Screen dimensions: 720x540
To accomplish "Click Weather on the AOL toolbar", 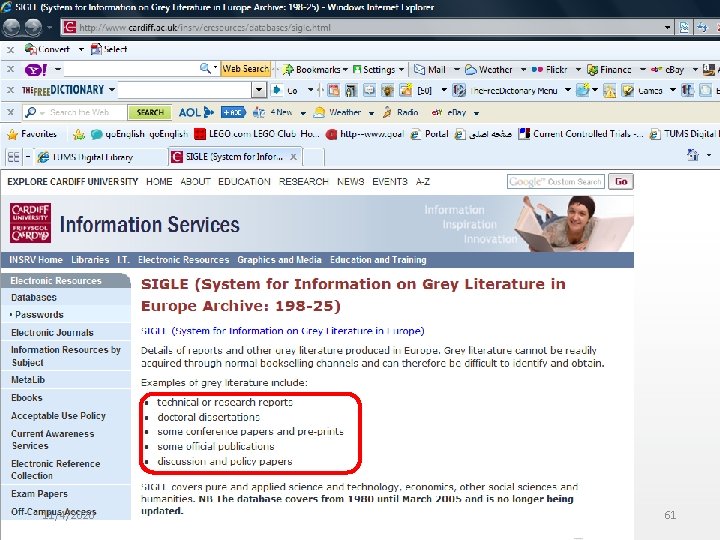I will pyautogui.click(x=337, y=112).
